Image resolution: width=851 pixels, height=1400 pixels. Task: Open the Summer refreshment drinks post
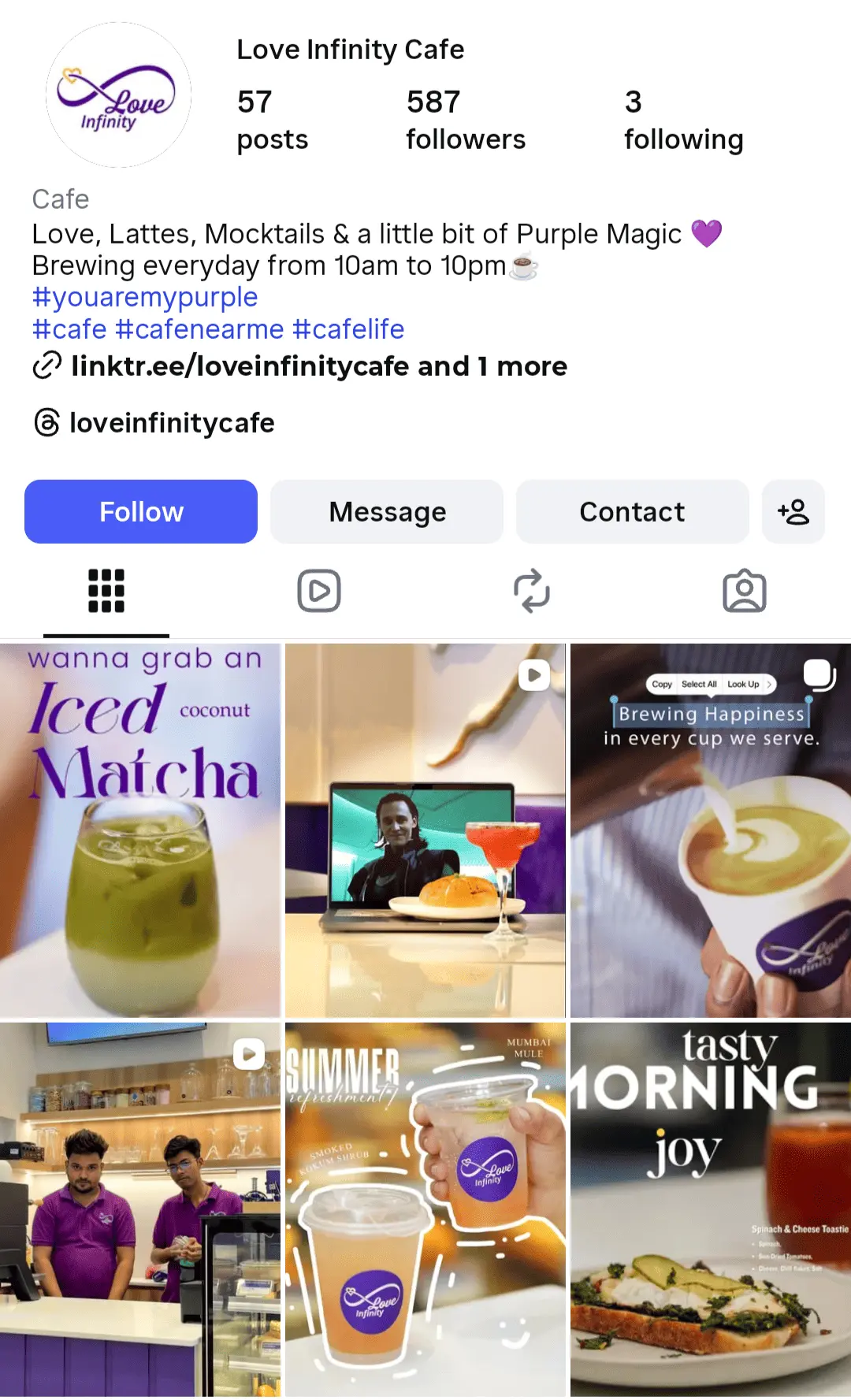pos(425,1209)
